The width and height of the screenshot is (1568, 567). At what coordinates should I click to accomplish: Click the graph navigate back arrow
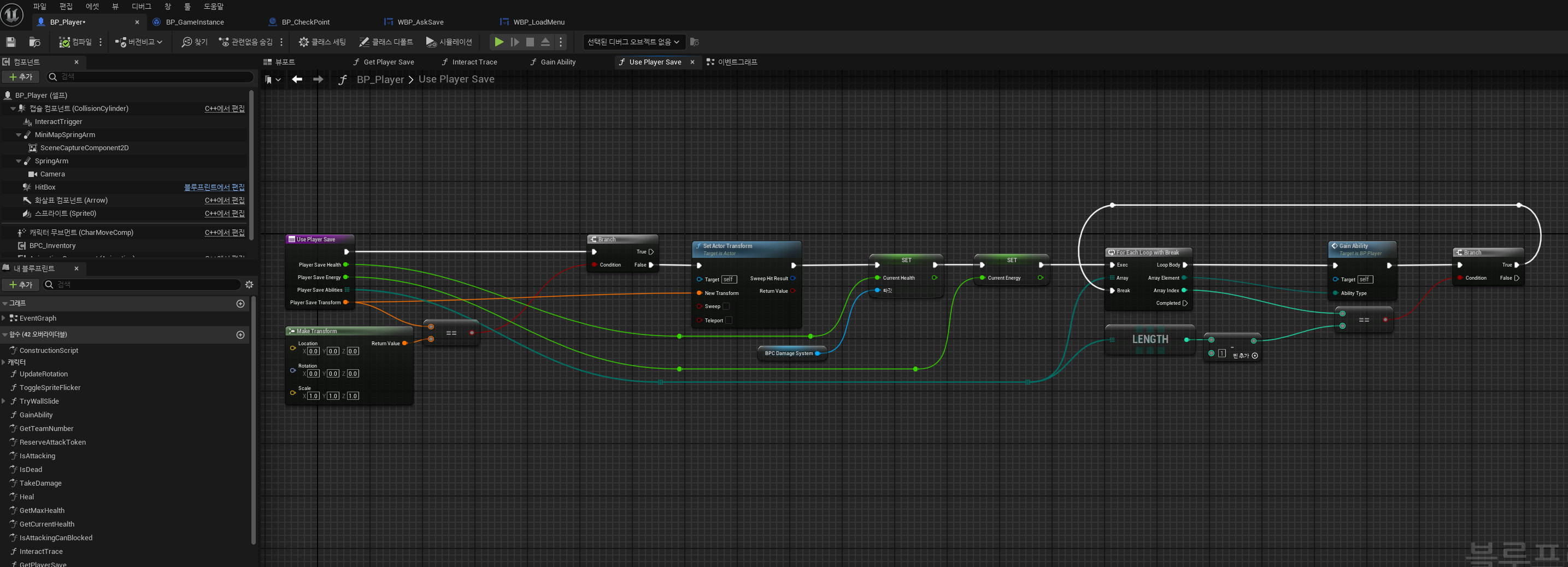[297, 79]
